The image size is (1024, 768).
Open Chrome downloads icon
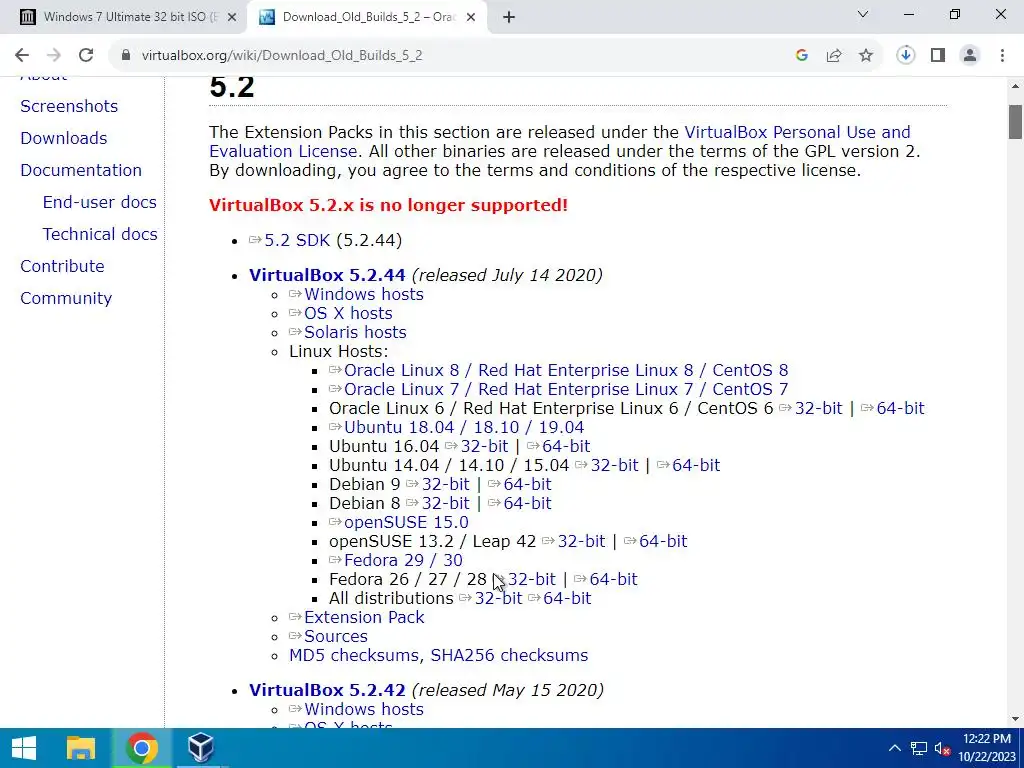[x=906, y=56]
